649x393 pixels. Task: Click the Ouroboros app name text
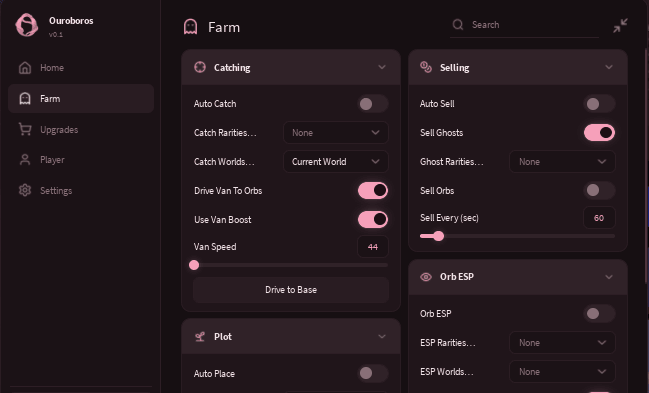(x=71, y=21)
